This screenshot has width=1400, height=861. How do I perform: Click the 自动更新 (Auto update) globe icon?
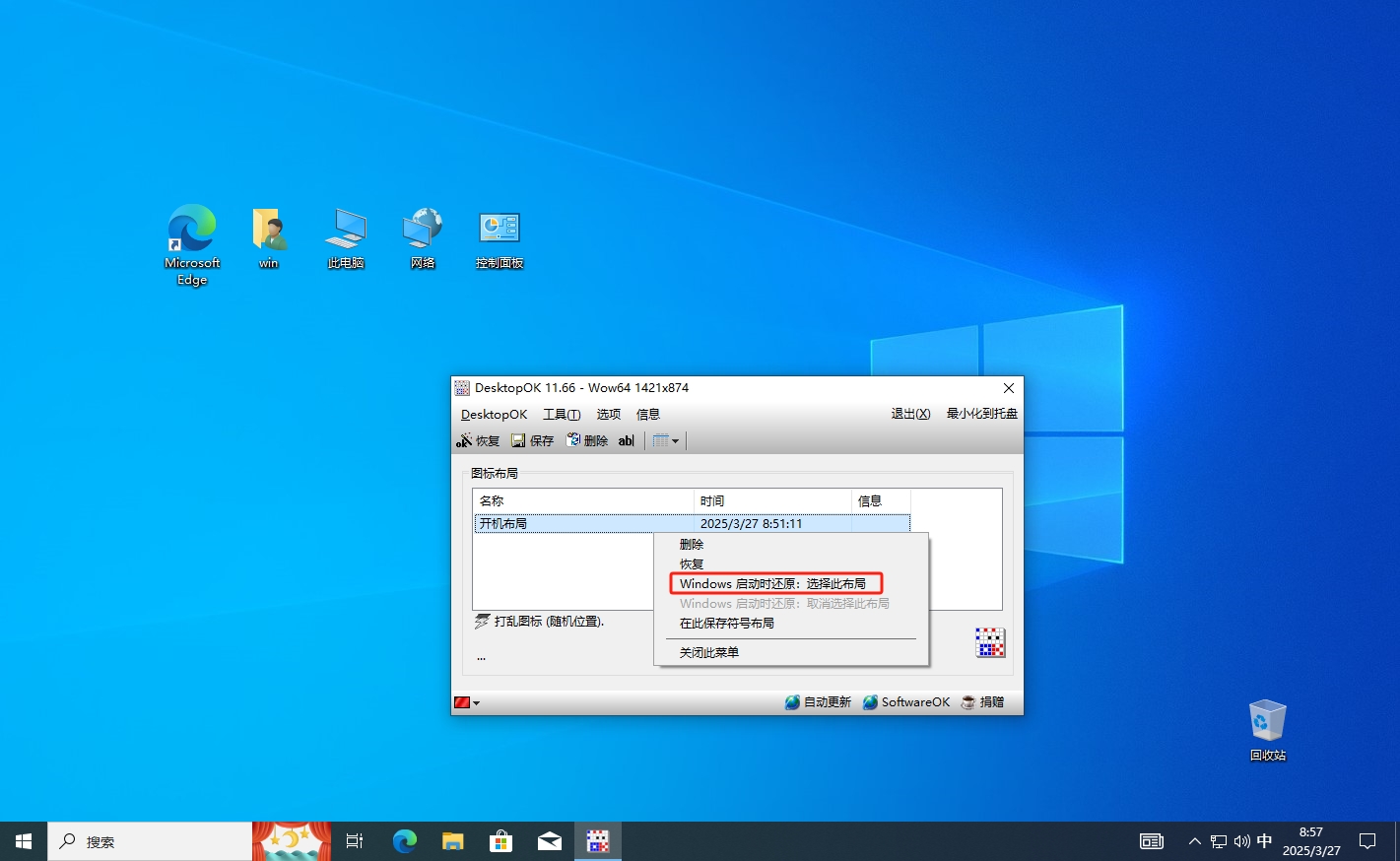tap(792, 702)
